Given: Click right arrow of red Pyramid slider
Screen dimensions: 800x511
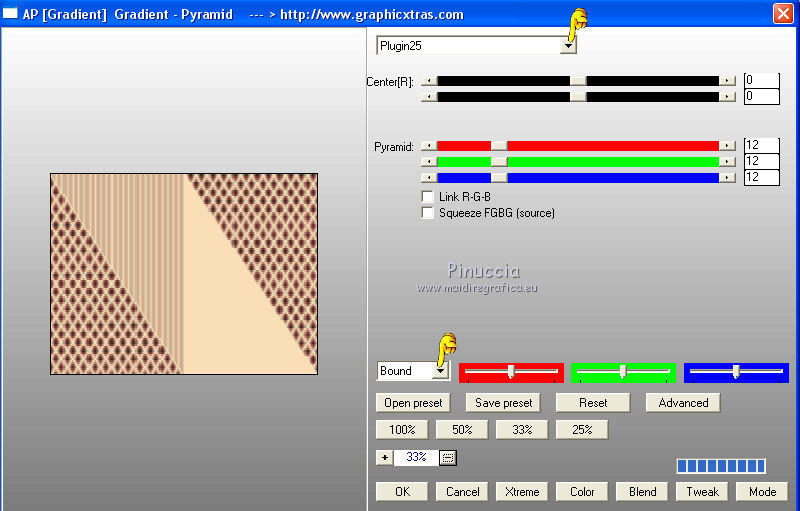Looking at the screenshot, I should point(727,146).
